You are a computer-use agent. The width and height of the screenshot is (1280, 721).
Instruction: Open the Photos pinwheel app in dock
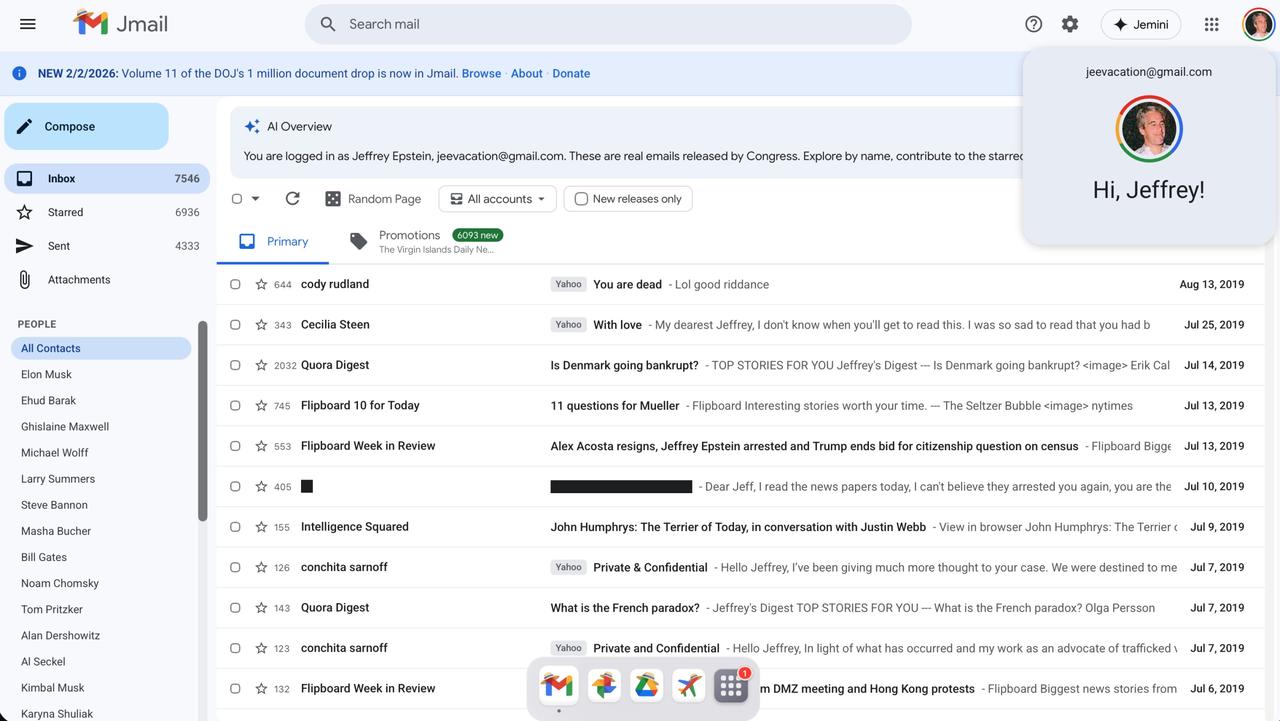pos(603,685)
